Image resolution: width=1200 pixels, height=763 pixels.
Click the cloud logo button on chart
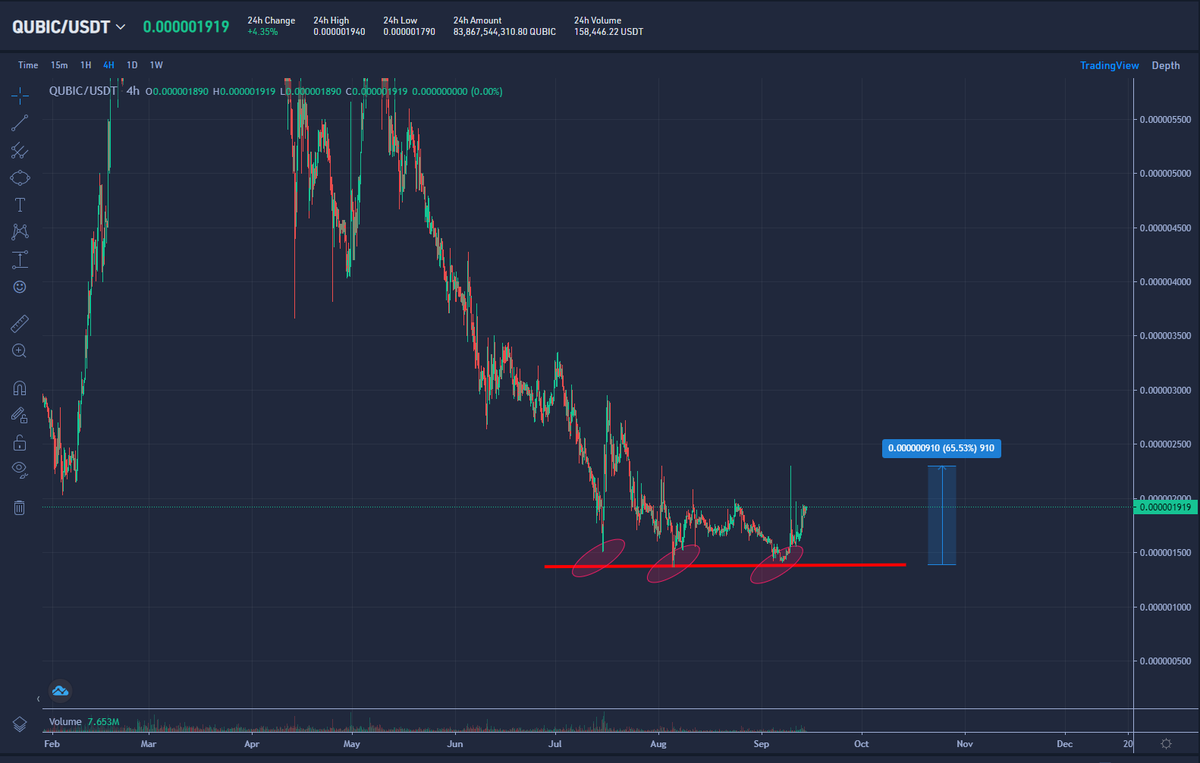point(59,690)
